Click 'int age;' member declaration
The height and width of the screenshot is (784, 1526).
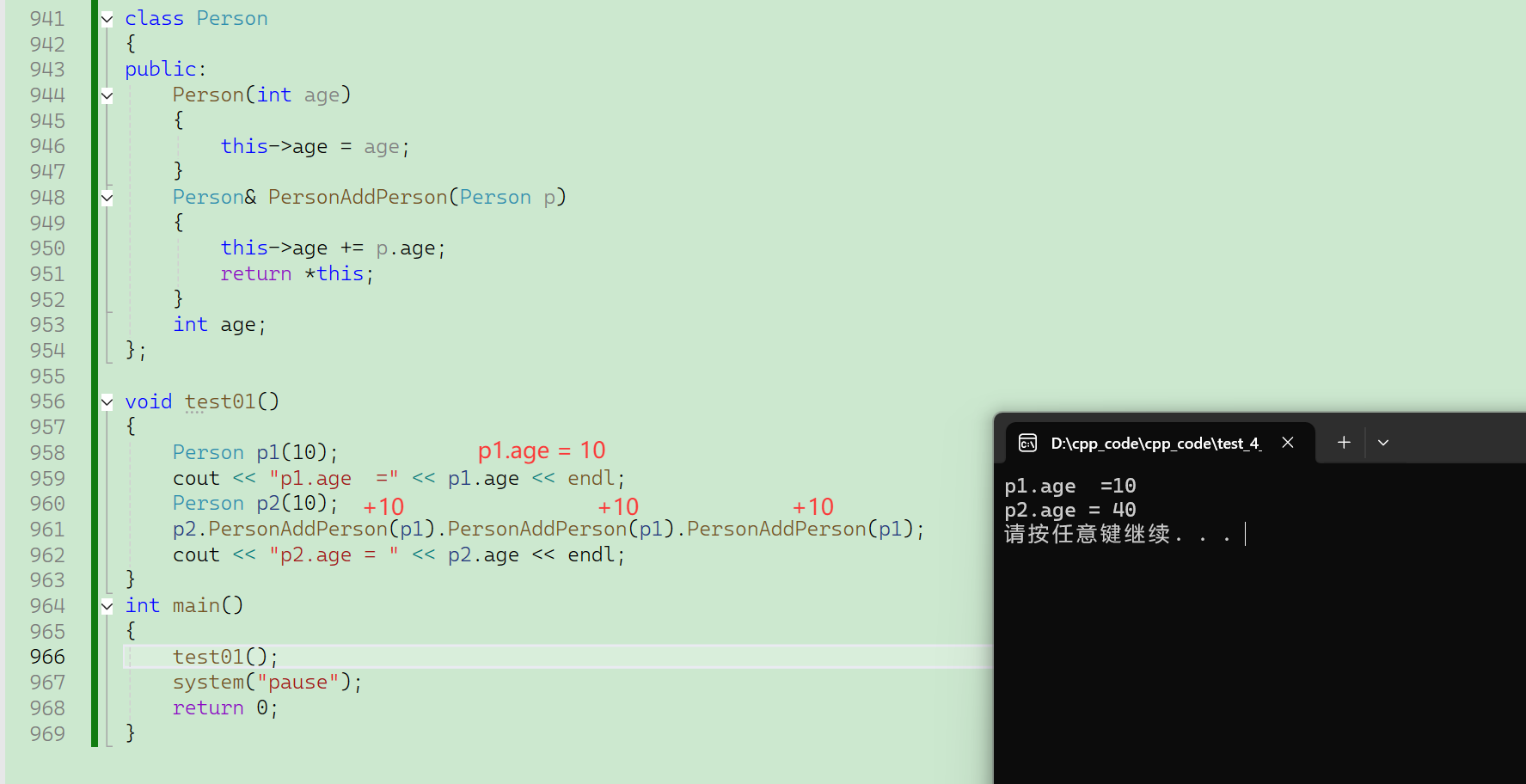(x=219, y=325)
